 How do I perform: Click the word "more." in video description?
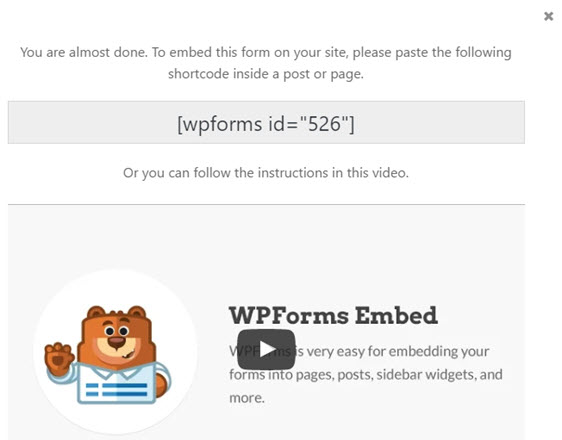click(247, 398)
